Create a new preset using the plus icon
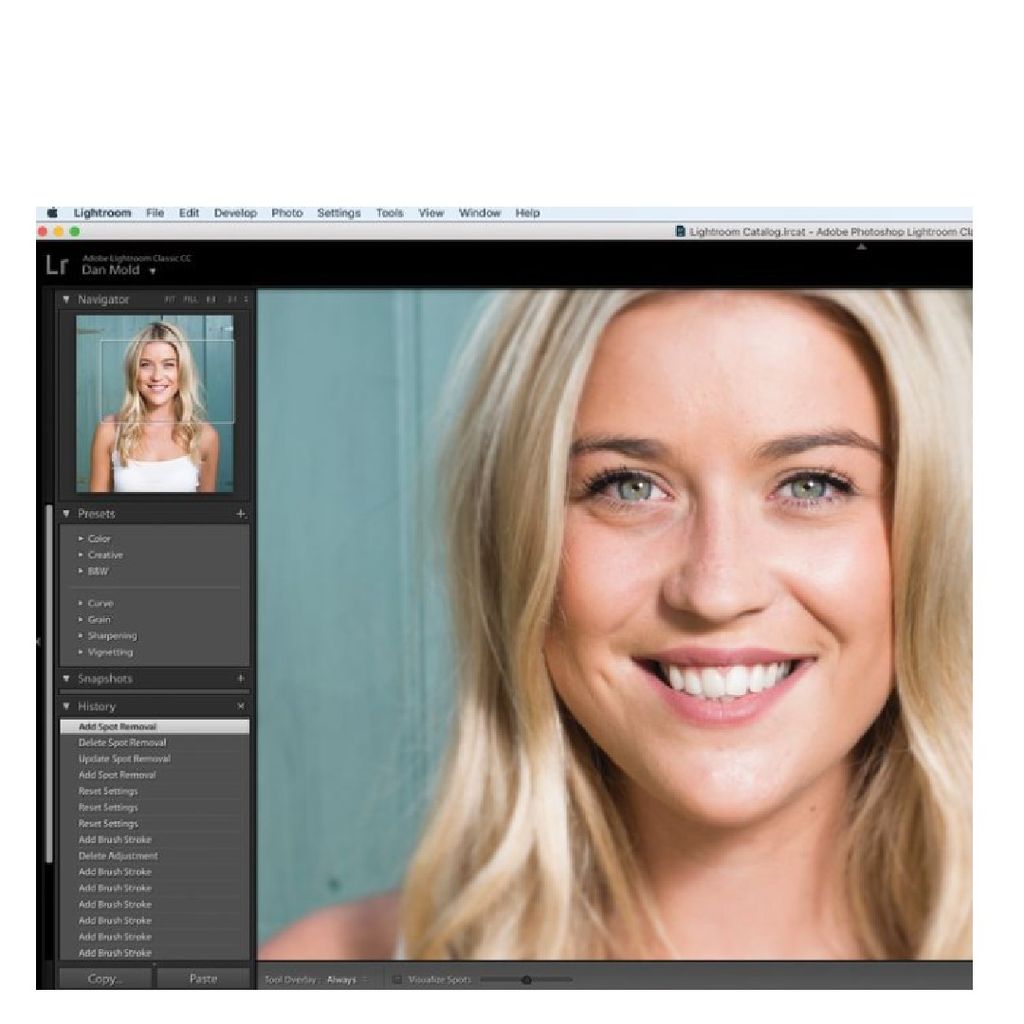The width and height of the screenshot is (1024, 1024). click(240, 513)
